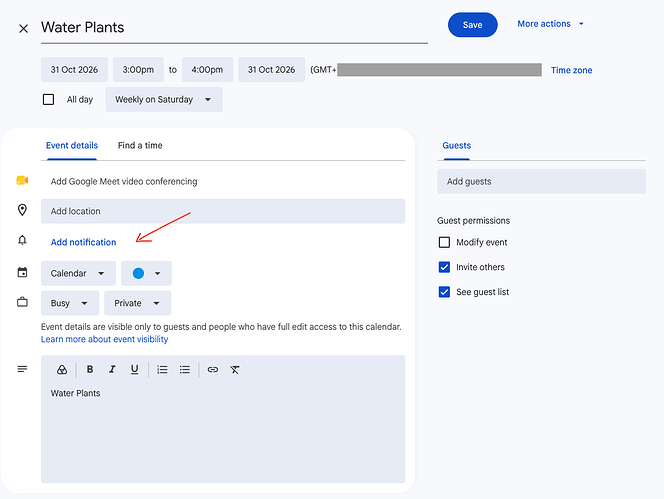Click the location pin icon
Viewport: 664px width, 499px height.
coord(22,210)
